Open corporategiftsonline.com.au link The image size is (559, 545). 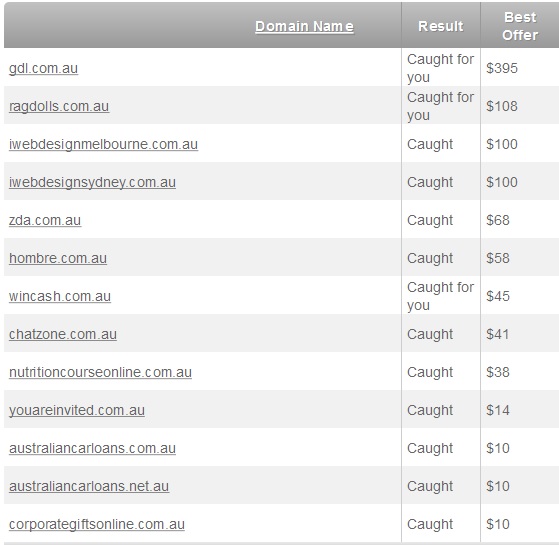97,524
